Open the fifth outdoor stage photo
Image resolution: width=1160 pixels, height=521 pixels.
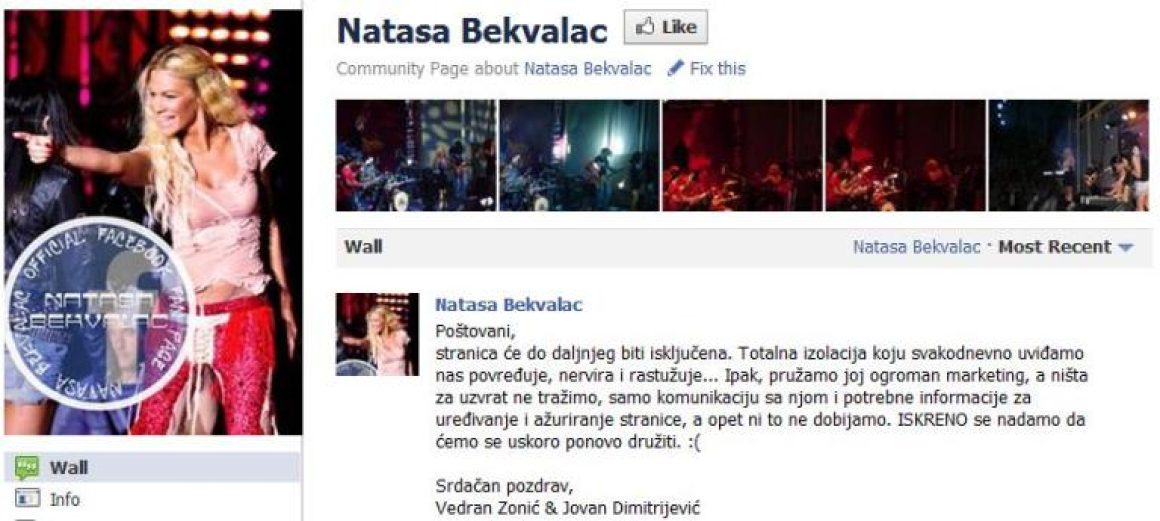tap(1069, 155)
